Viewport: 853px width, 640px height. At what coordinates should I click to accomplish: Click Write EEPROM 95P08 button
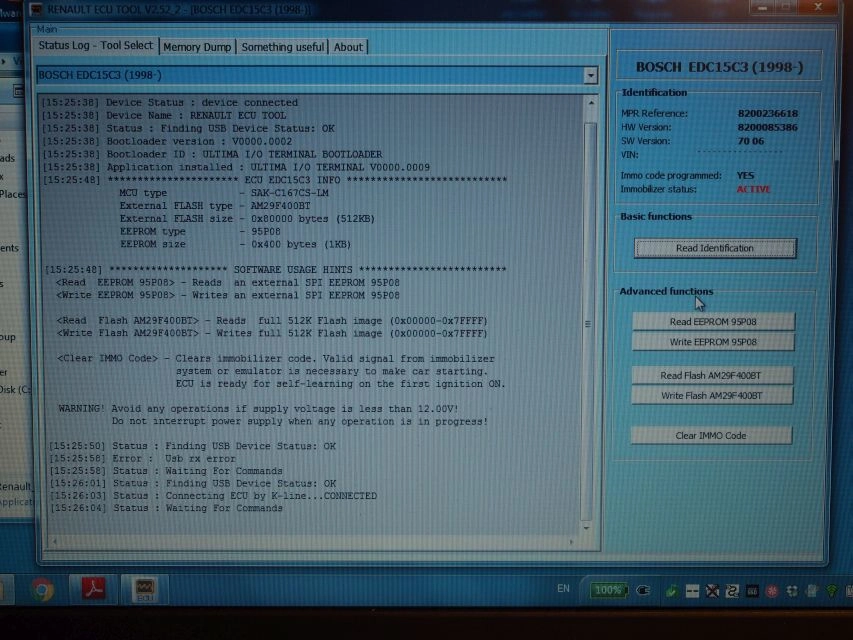tap(713, 342)
